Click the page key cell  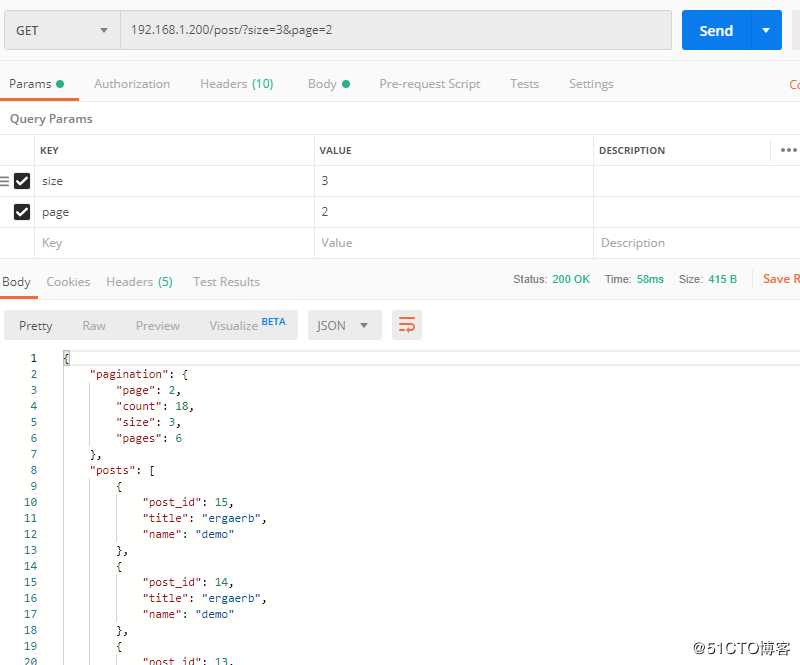coord(174,212)
